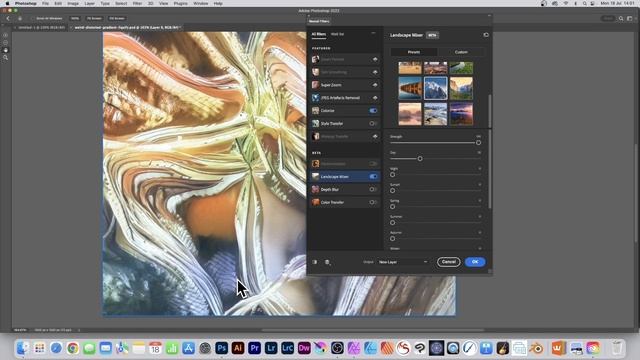Toggle the Harmonization filter switch
The width and height of the screenshot is (640, 360).
coord(373,164)
